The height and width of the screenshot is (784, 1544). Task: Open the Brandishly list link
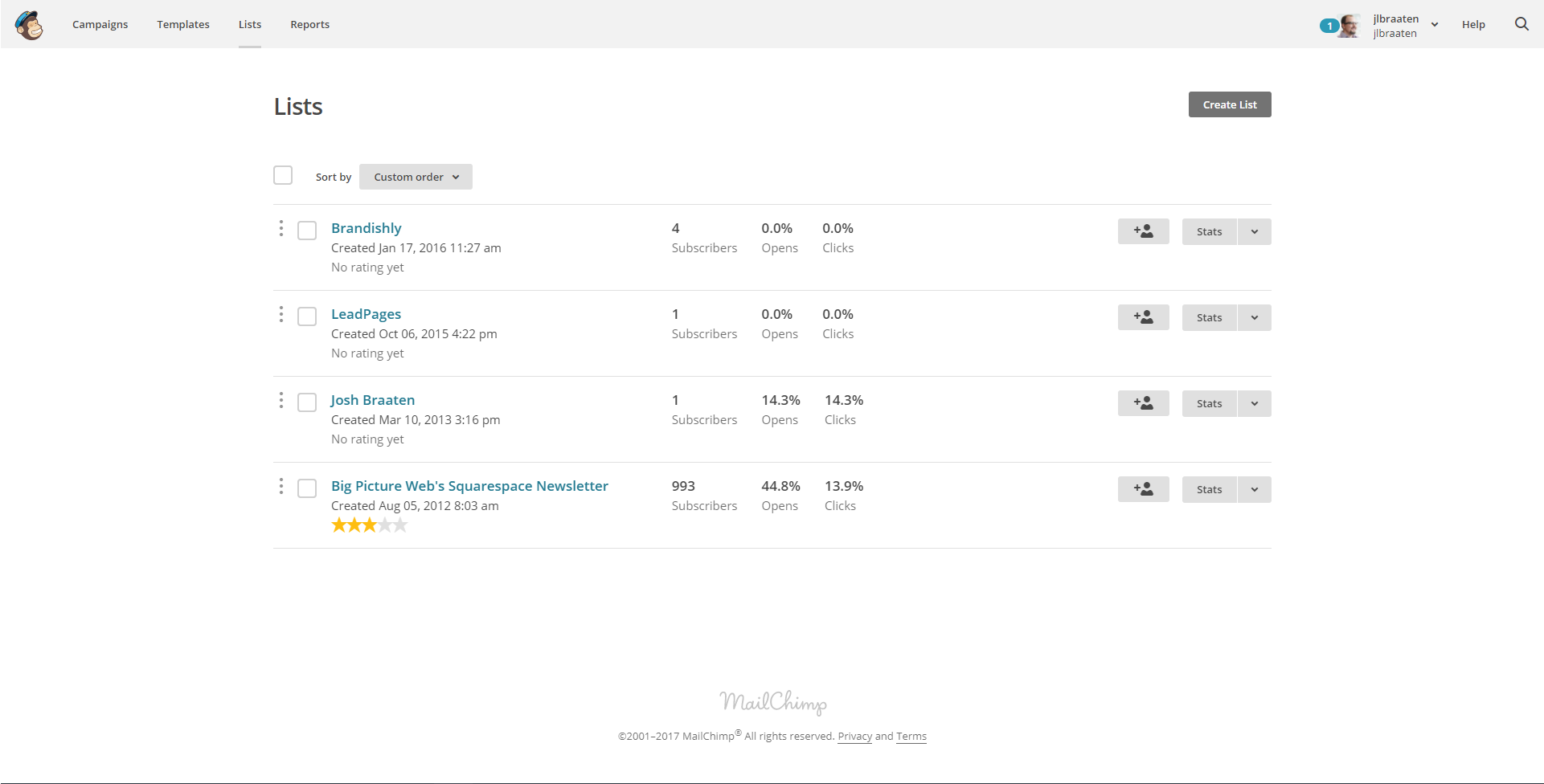pyautogui.click(x=366, y=228)
